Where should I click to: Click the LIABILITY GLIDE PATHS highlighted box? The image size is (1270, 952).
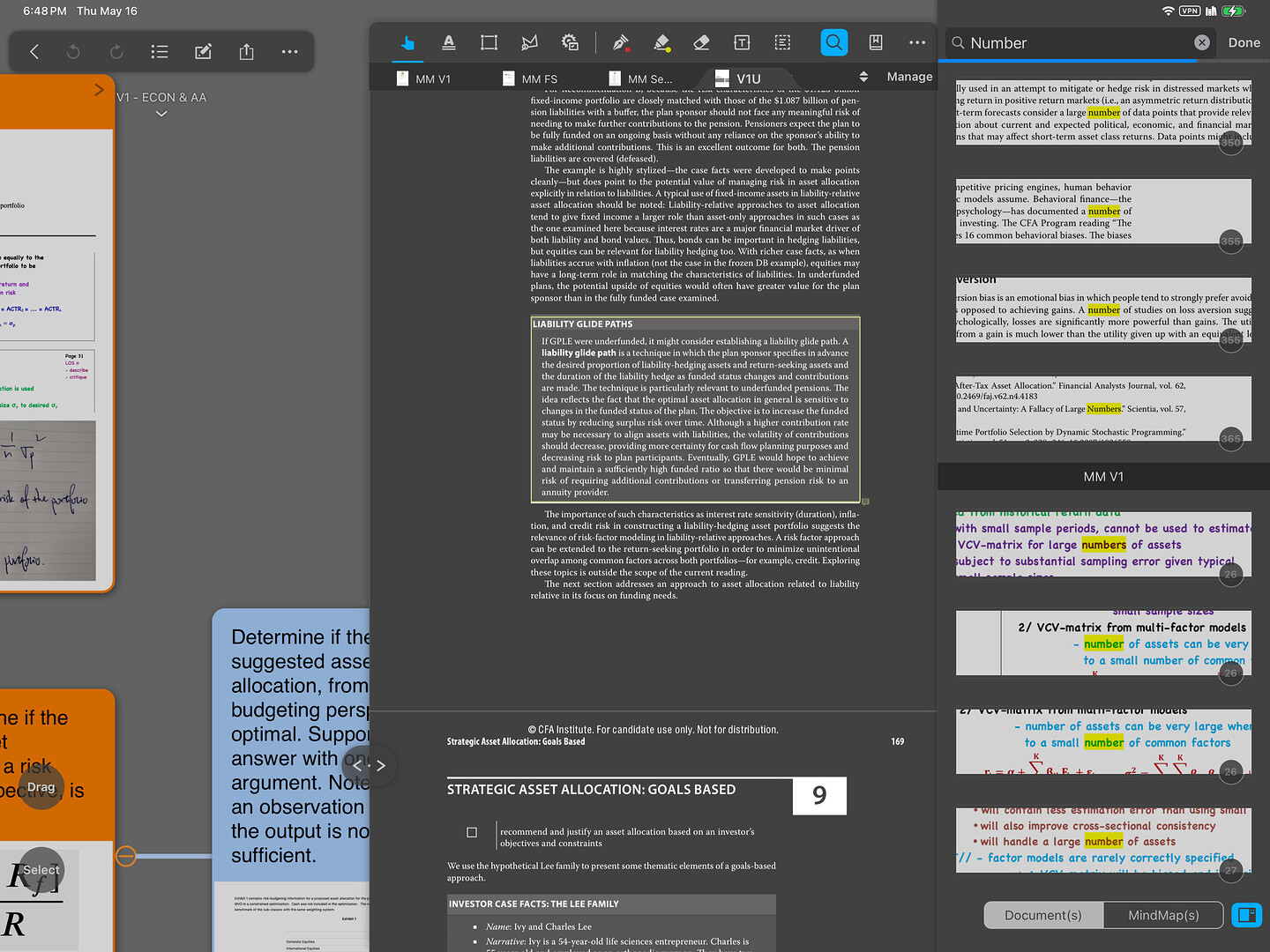(695, 409)
